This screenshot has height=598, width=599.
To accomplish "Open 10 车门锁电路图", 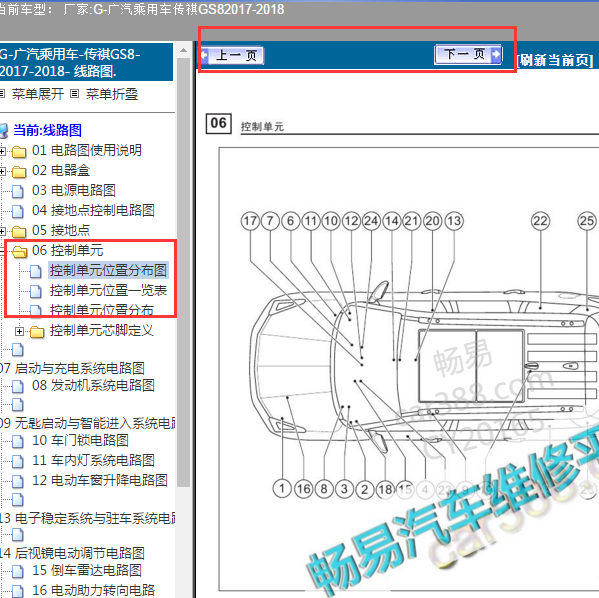I will [x=80, y=440].
